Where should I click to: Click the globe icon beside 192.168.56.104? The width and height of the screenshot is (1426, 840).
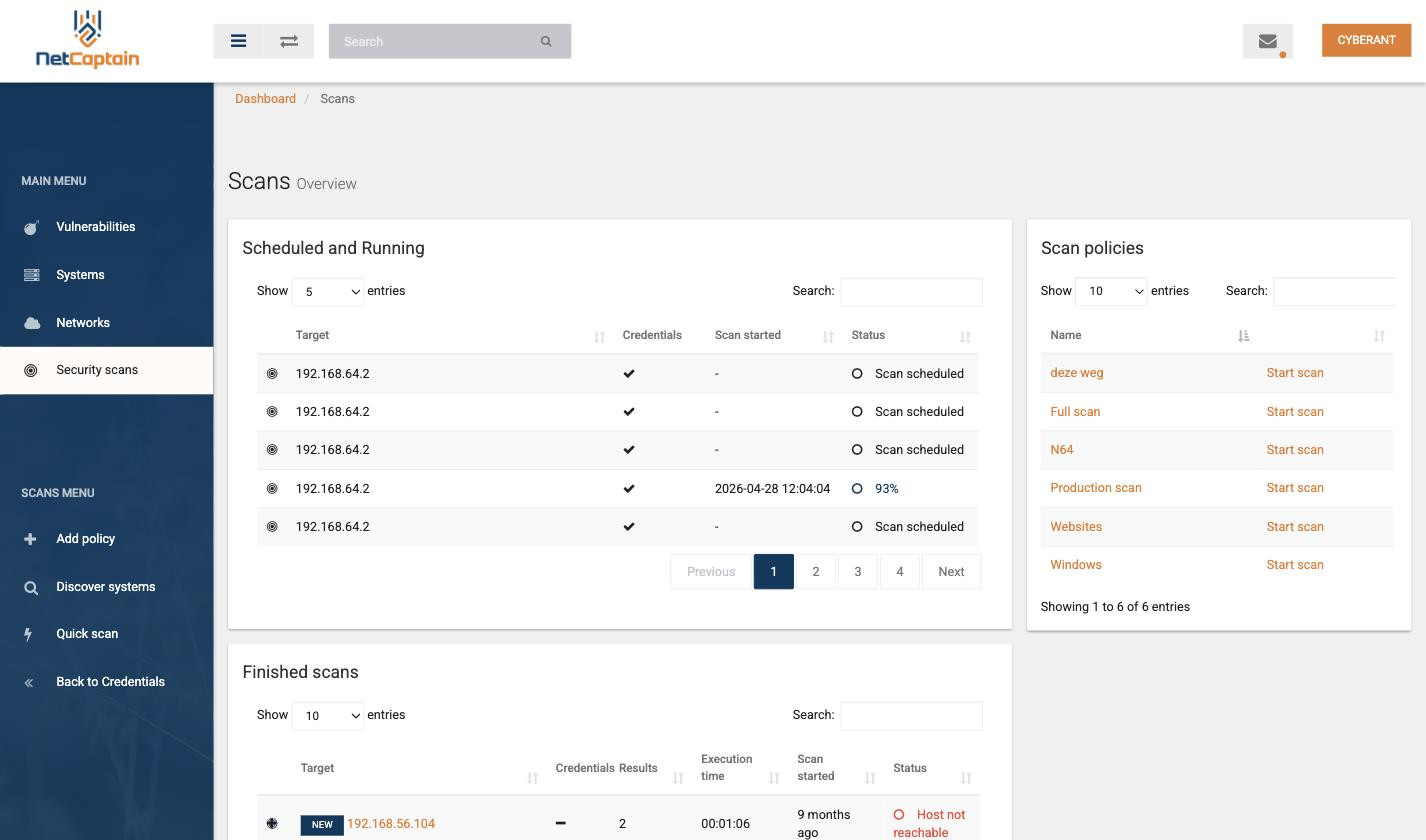(272, 824)
